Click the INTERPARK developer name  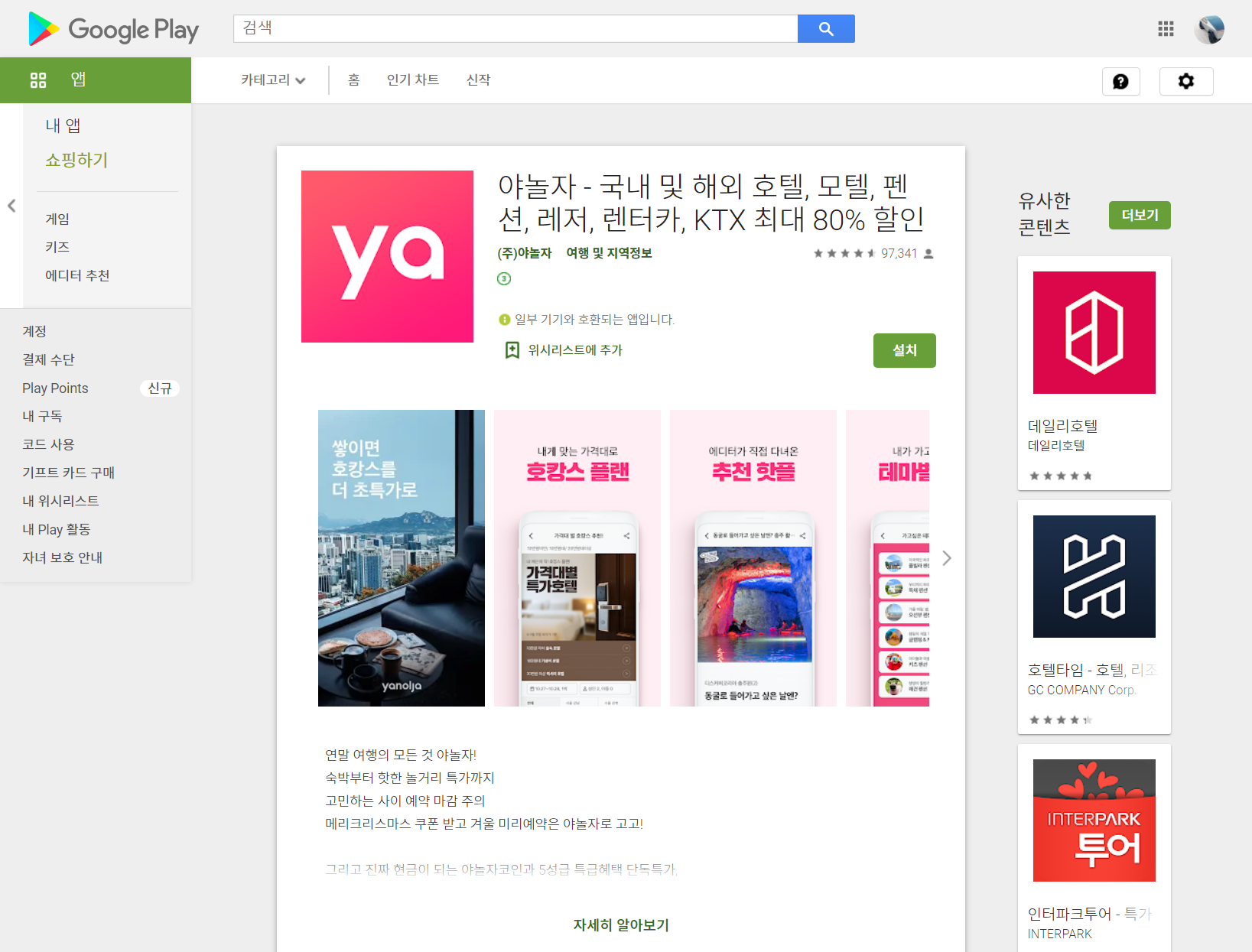pos(1059,934)
